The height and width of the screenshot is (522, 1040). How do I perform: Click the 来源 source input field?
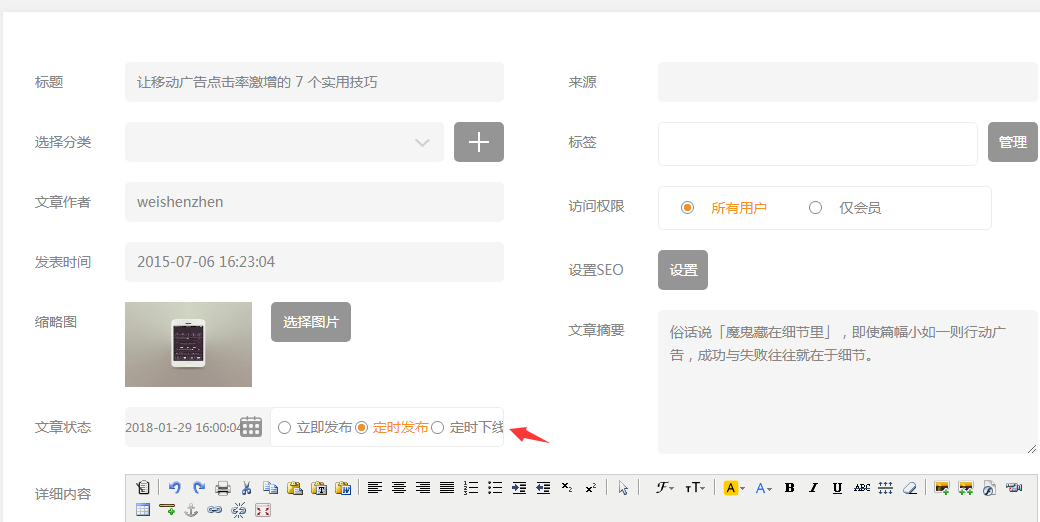(847, 82)
